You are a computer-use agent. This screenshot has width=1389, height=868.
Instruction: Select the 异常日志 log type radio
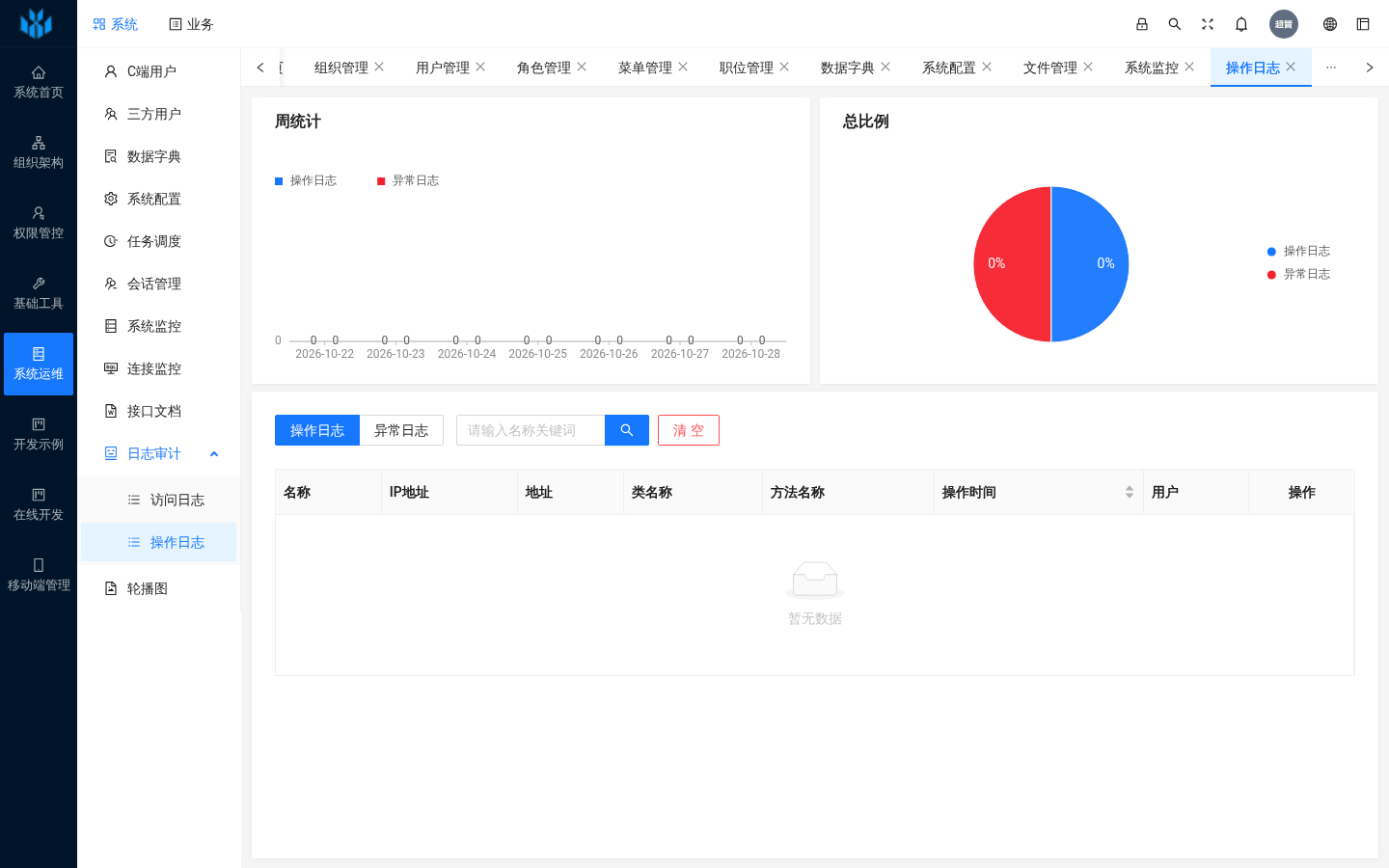[x=401, y=430]
